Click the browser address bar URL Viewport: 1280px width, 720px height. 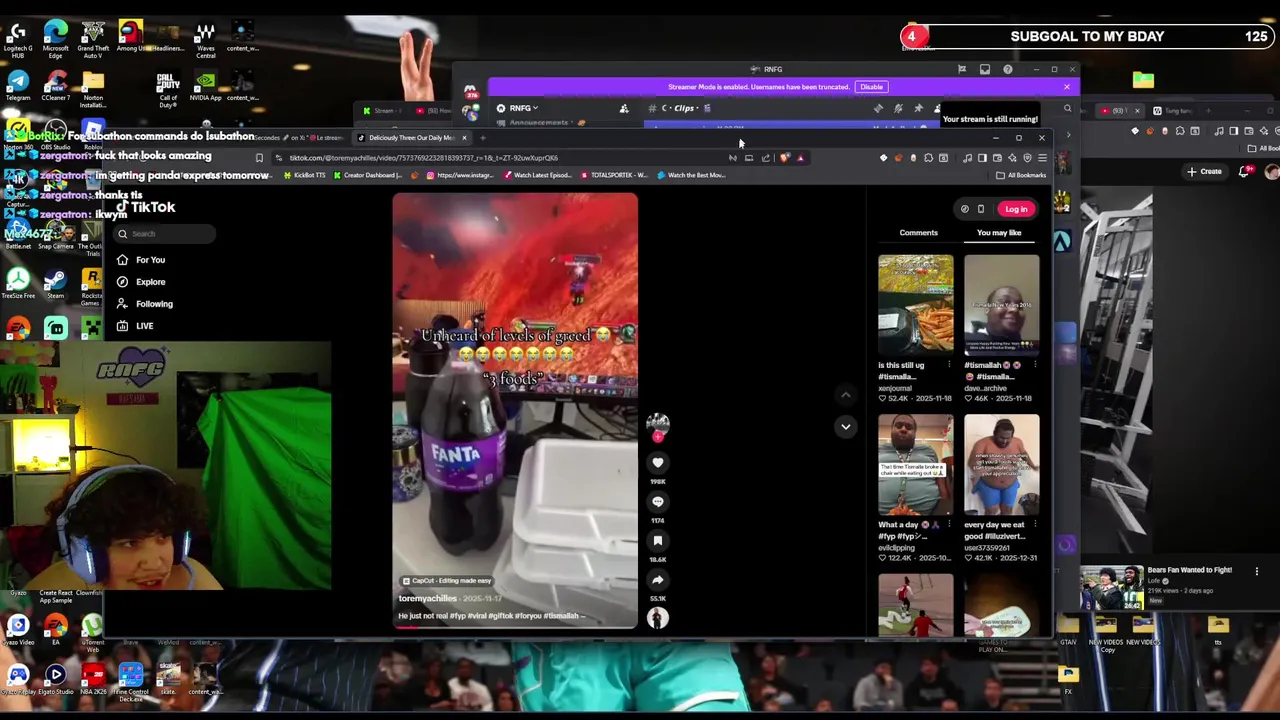click(423, 158)
